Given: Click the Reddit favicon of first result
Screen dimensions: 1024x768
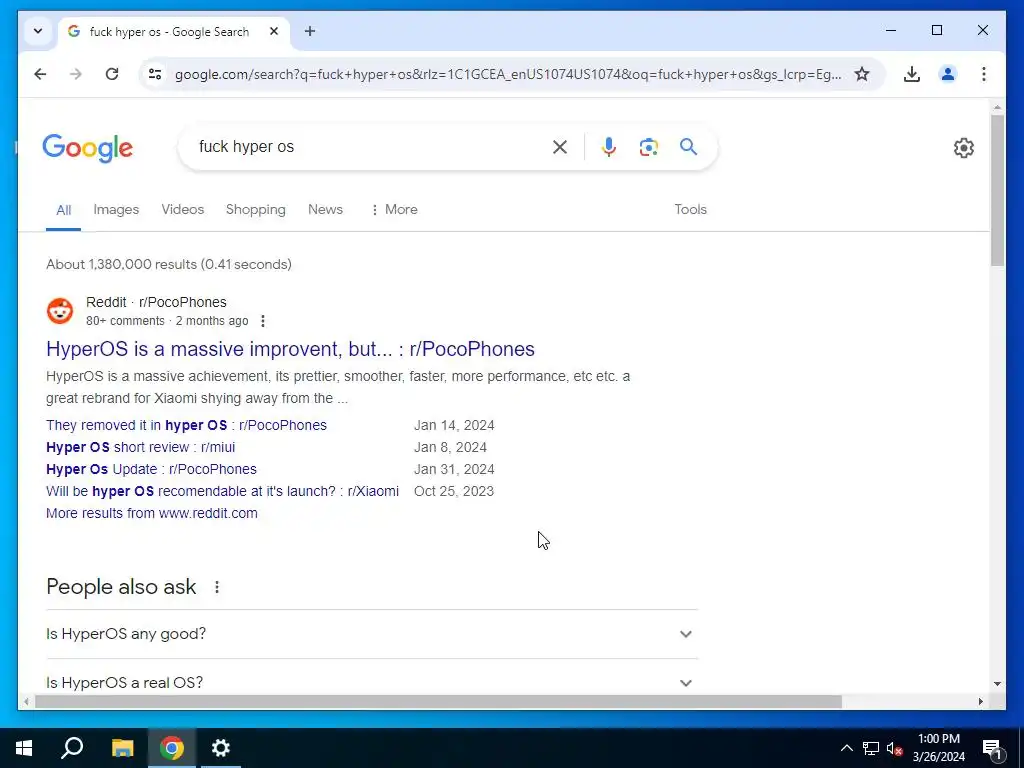Looking at the screenshot, I should click(x=60, y=311).
